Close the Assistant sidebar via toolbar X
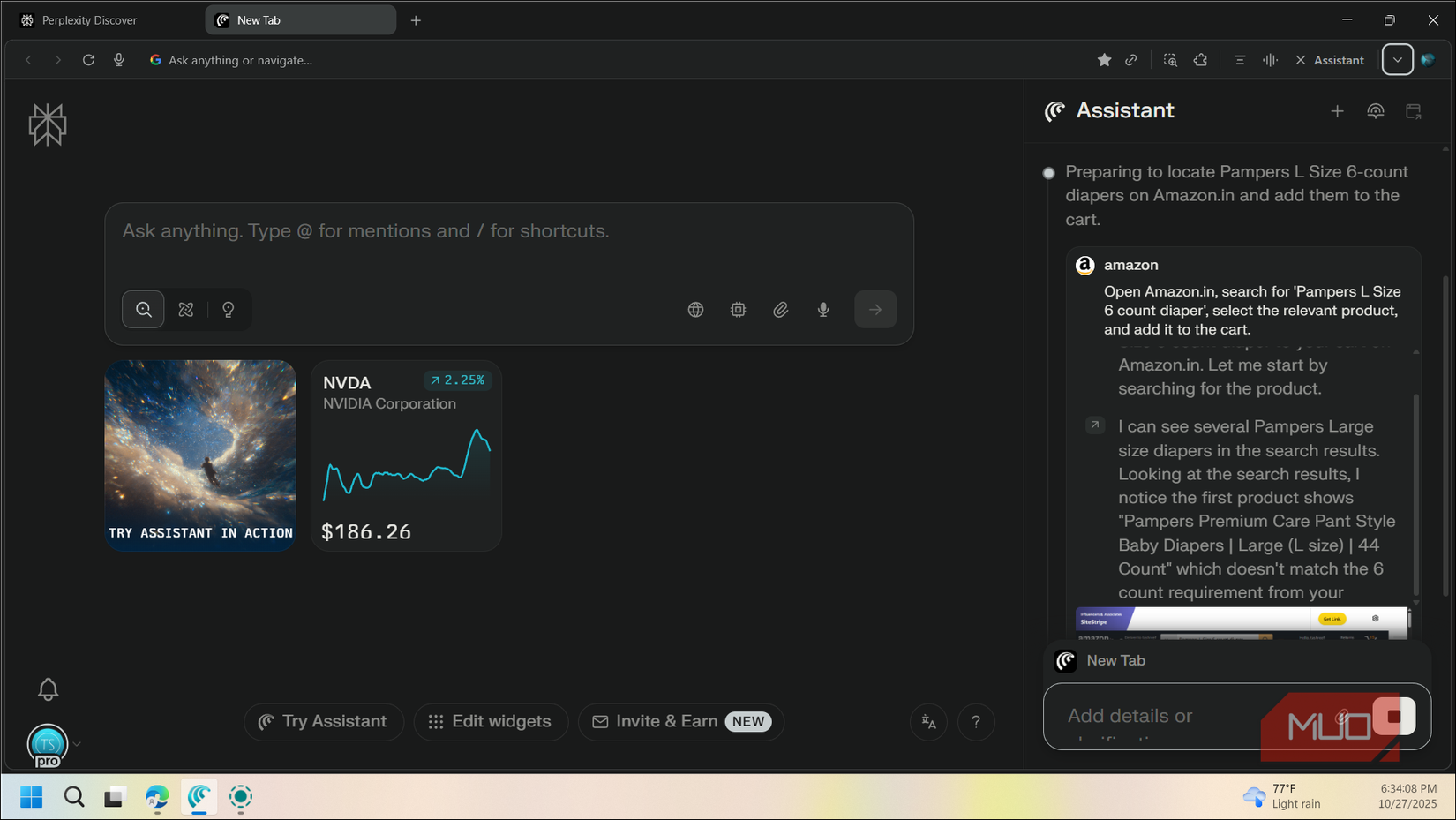 pos(1301,60)
